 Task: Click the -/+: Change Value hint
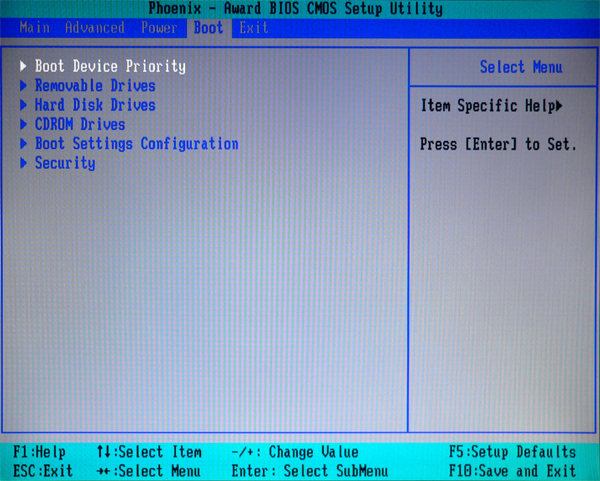click(295, 452)
